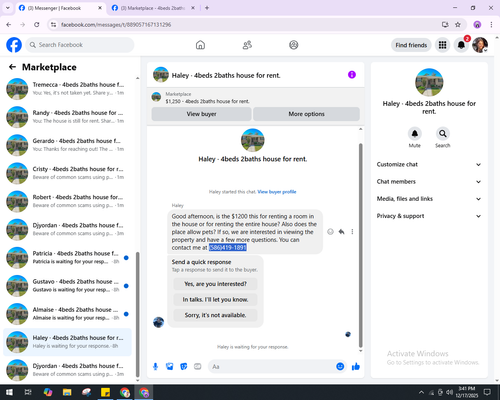Open the notifications bell icon
The height and width of the screenshot is (400, 500).
[461, 45]
